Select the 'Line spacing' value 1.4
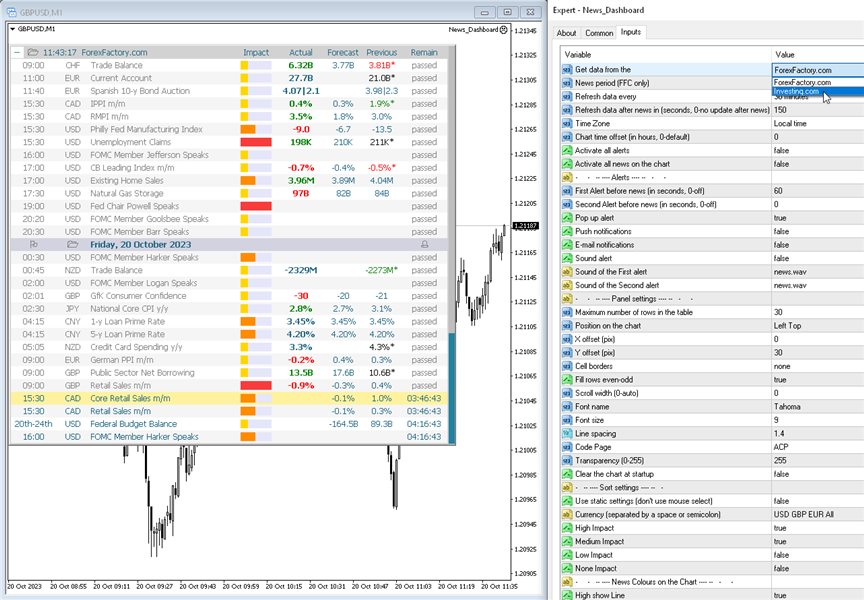 [x=779, y=434]
